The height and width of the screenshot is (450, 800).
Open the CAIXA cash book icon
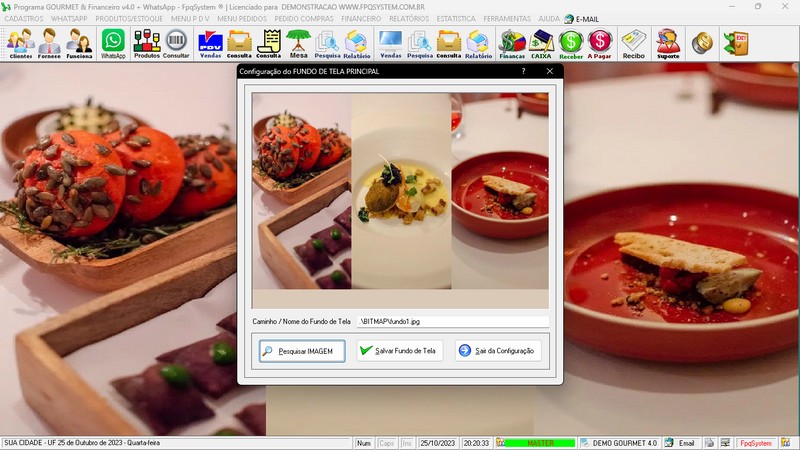tap(541, 44)
